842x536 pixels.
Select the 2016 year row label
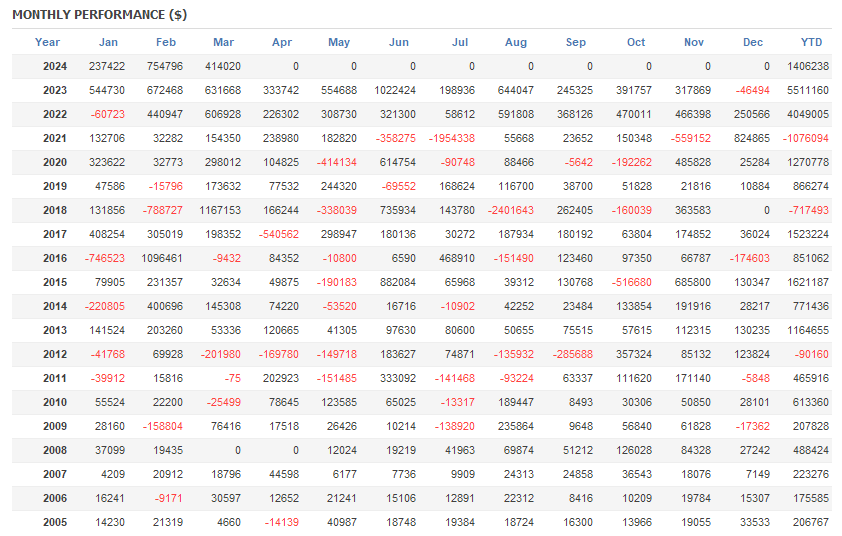55,258
